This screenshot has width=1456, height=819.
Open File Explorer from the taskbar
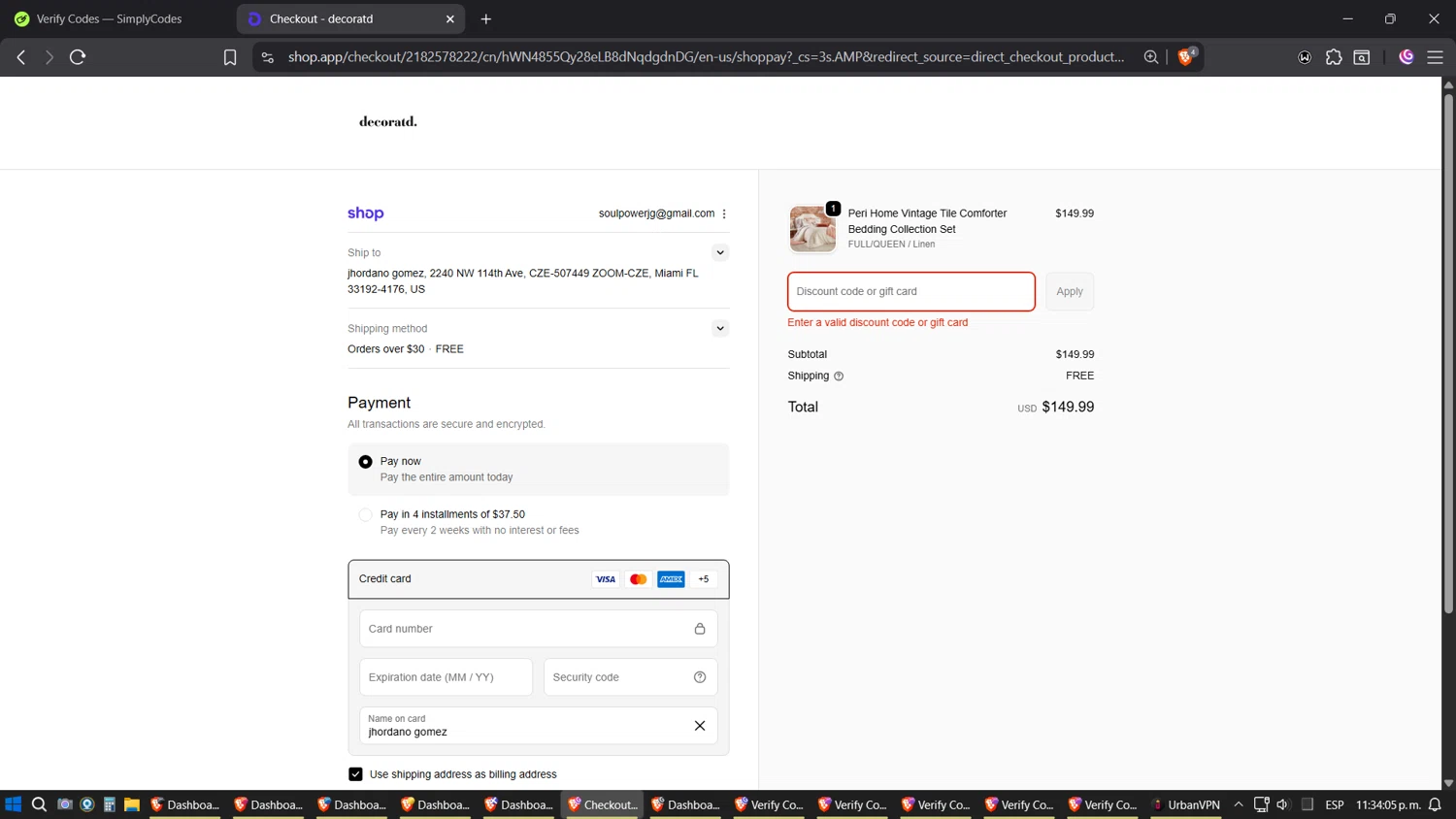click(x=132, y=804)
